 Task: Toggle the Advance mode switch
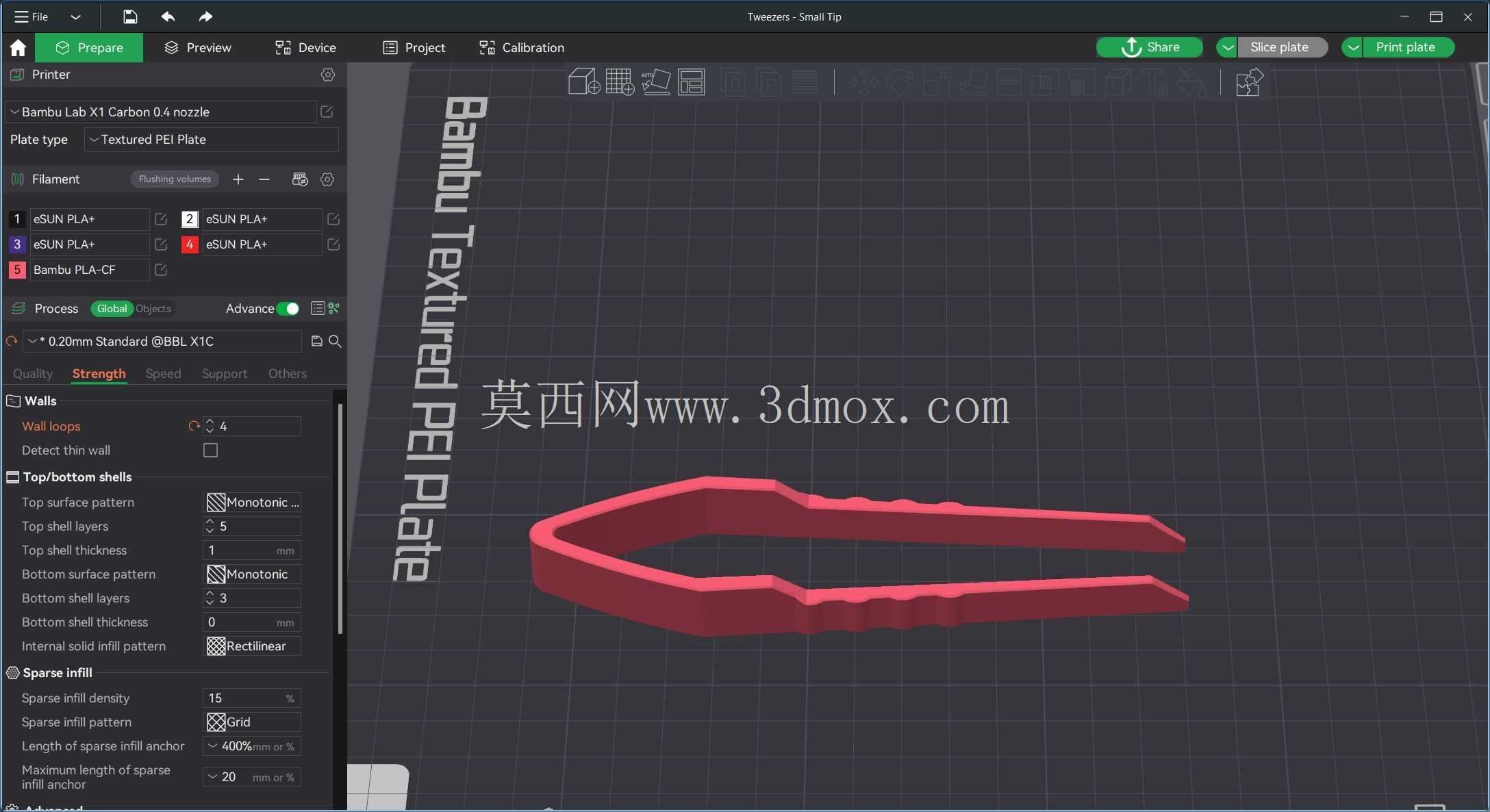point(288,309)
